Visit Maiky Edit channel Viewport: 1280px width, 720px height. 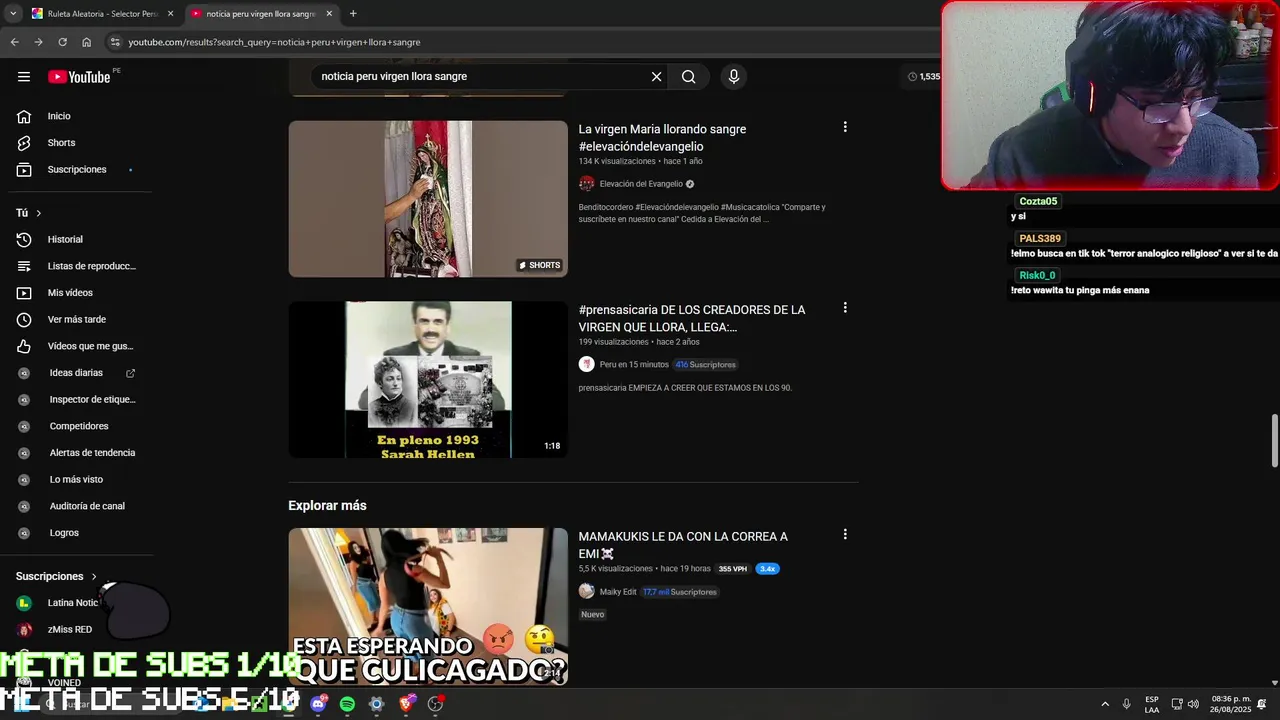[x=617, y=592]
